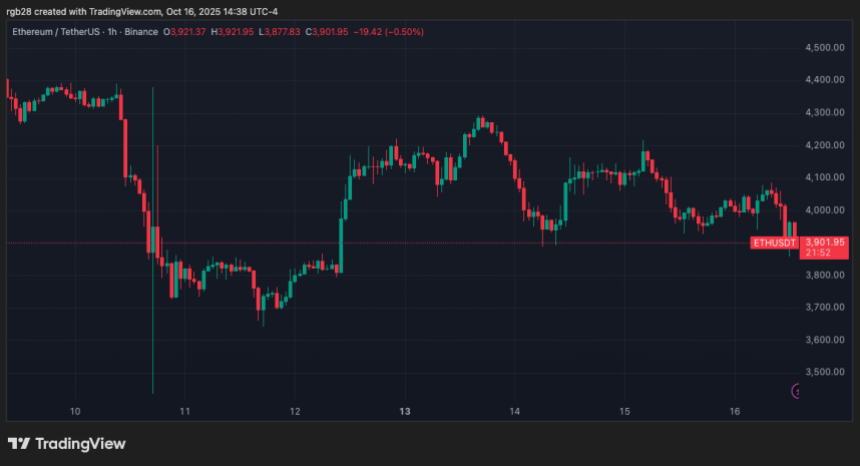Click the current price tag 3,901.95
Image resolution: width=860 pixels, height=466 pixels.
826,242
